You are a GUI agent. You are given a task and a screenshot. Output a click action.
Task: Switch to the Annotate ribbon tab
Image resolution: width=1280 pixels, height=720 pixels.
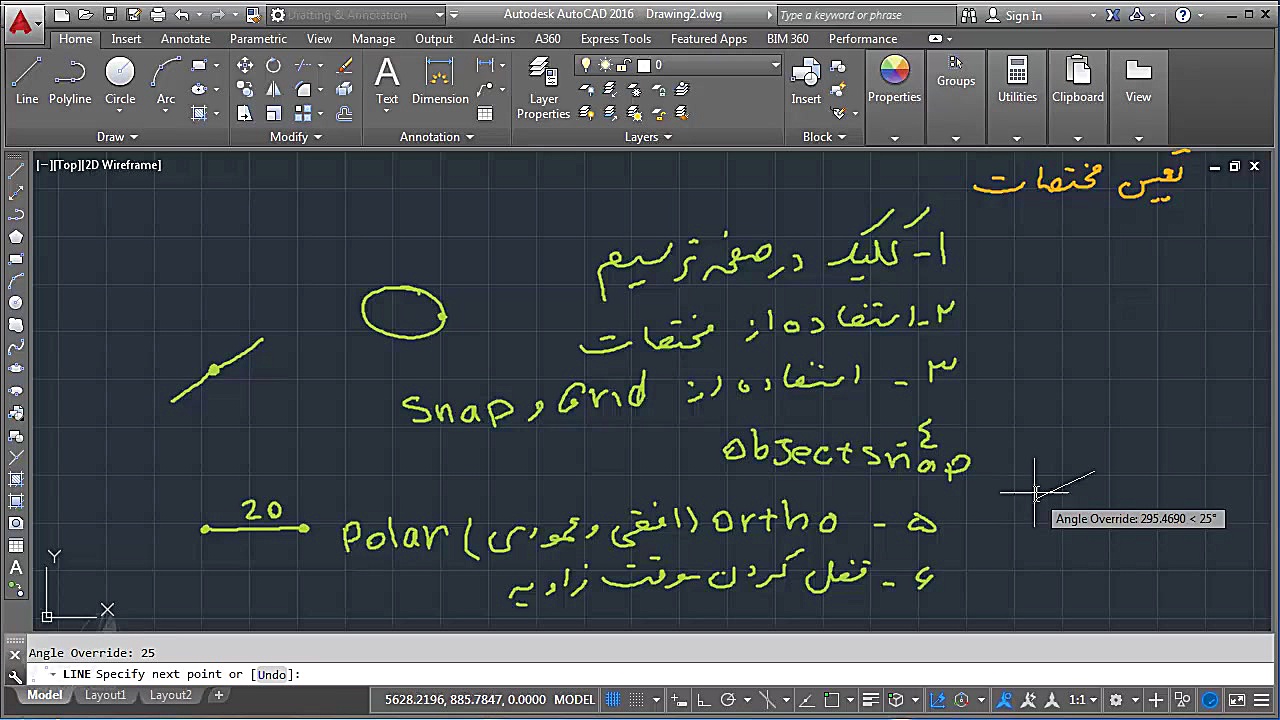coord(185,38)
